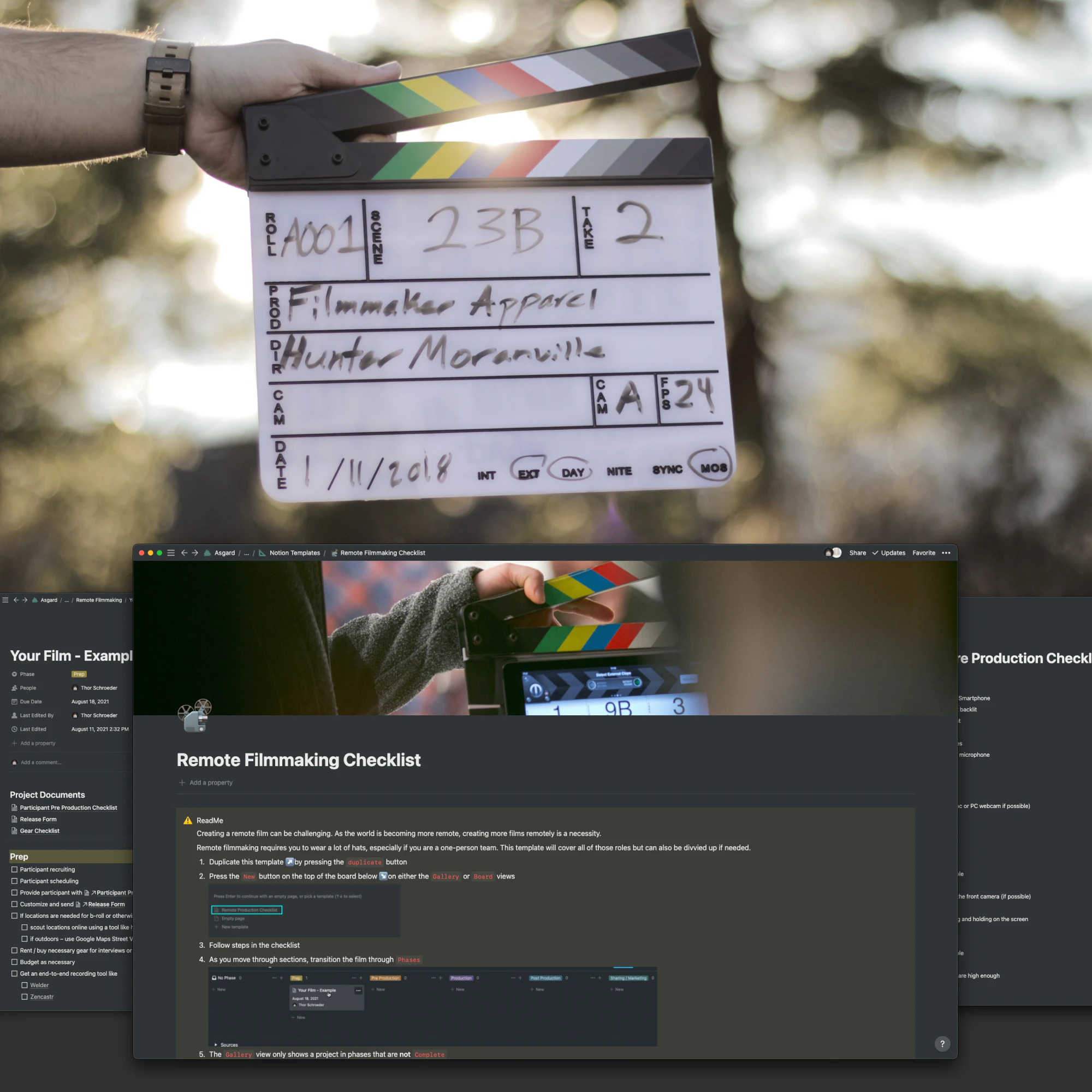Screen dimensions: 1092x1092
Task: Open the Prep phase property dropdown
Action: coord(79,674)
